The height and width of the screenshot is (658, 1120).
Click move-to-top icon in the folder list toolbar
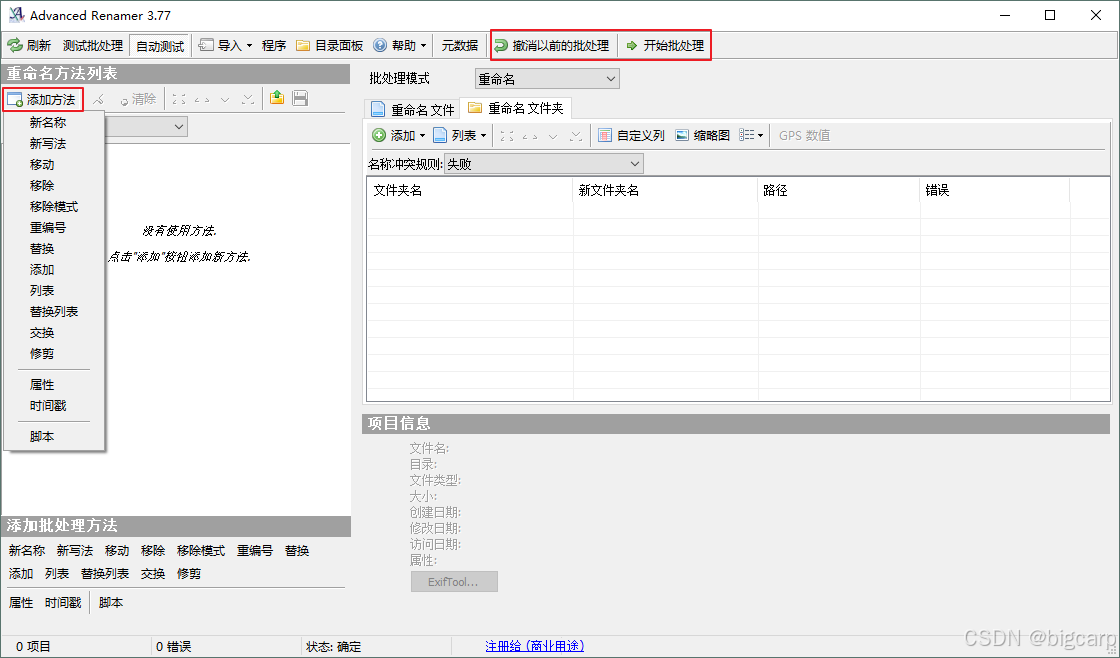pyautogui.click(x=506, y=135)
